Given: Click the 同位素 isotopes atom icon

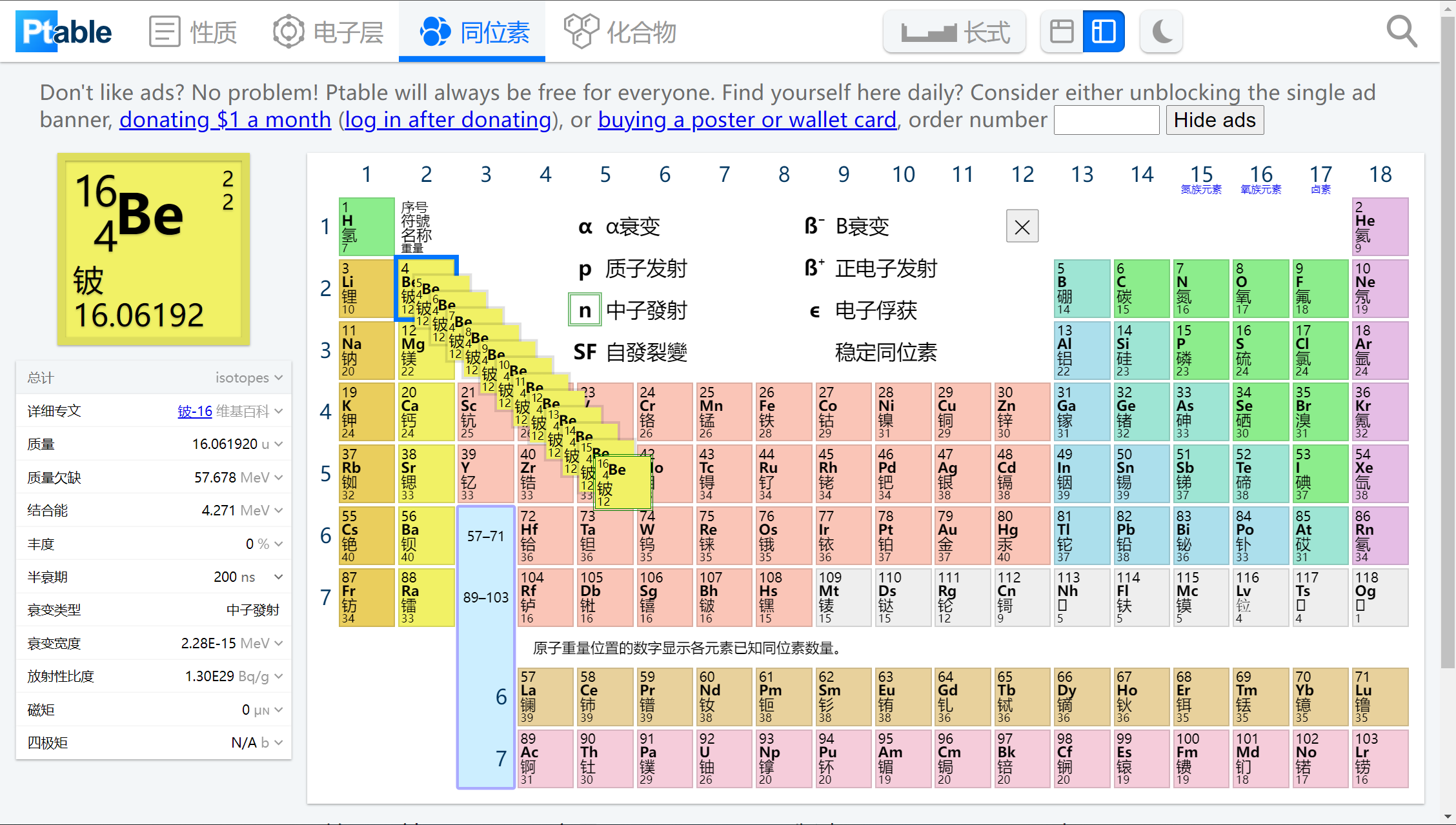Looking at the screenshot, I should pyautogui.click(x=435, y=30).
